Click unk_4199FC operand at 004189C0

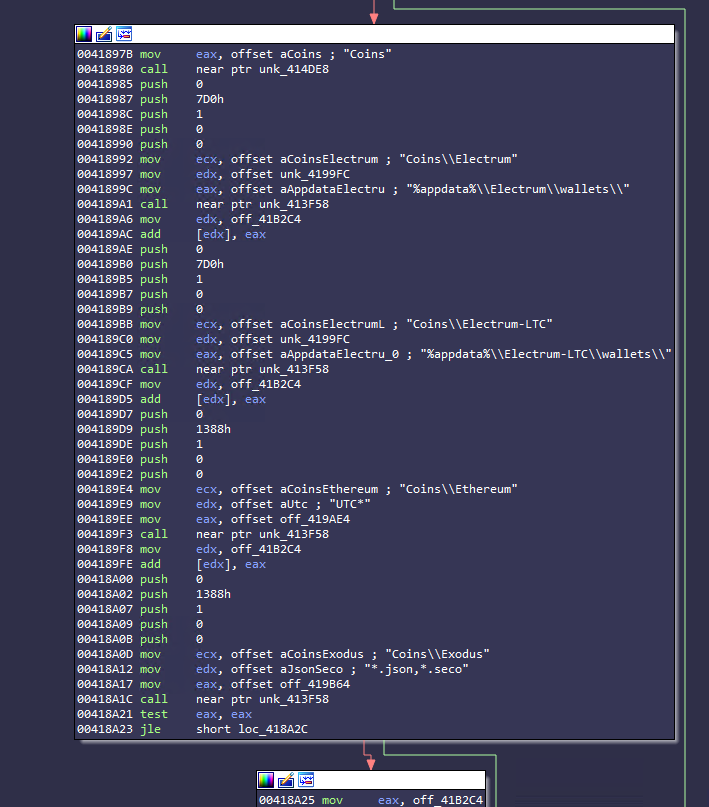[x=315, y=339]
